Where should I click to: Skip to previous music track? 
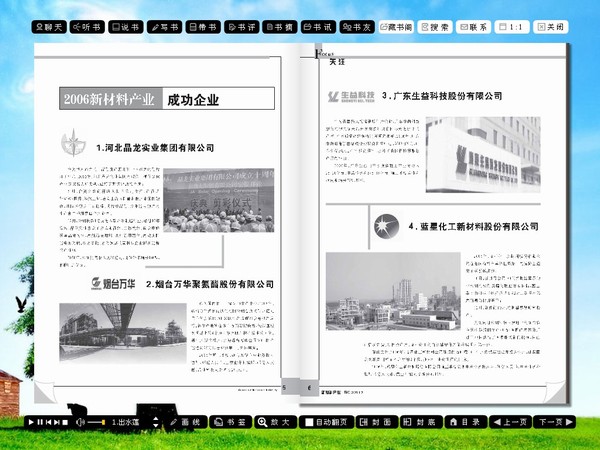pyautogui.click(x=48, y=422)
